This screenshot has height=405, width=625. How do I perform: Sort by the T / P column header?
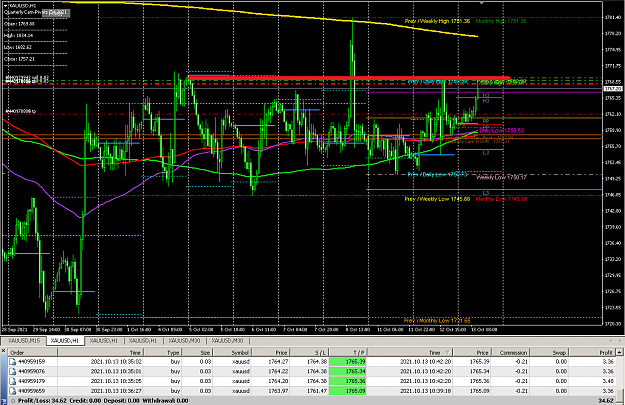348,352
